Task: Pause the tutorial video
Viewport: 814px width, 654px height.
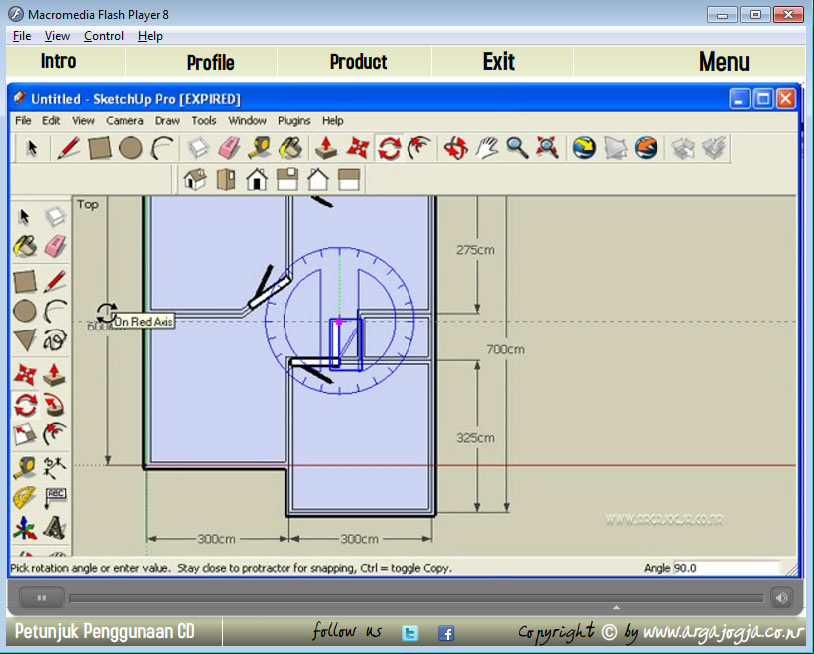Action: (x=42, y=598)
